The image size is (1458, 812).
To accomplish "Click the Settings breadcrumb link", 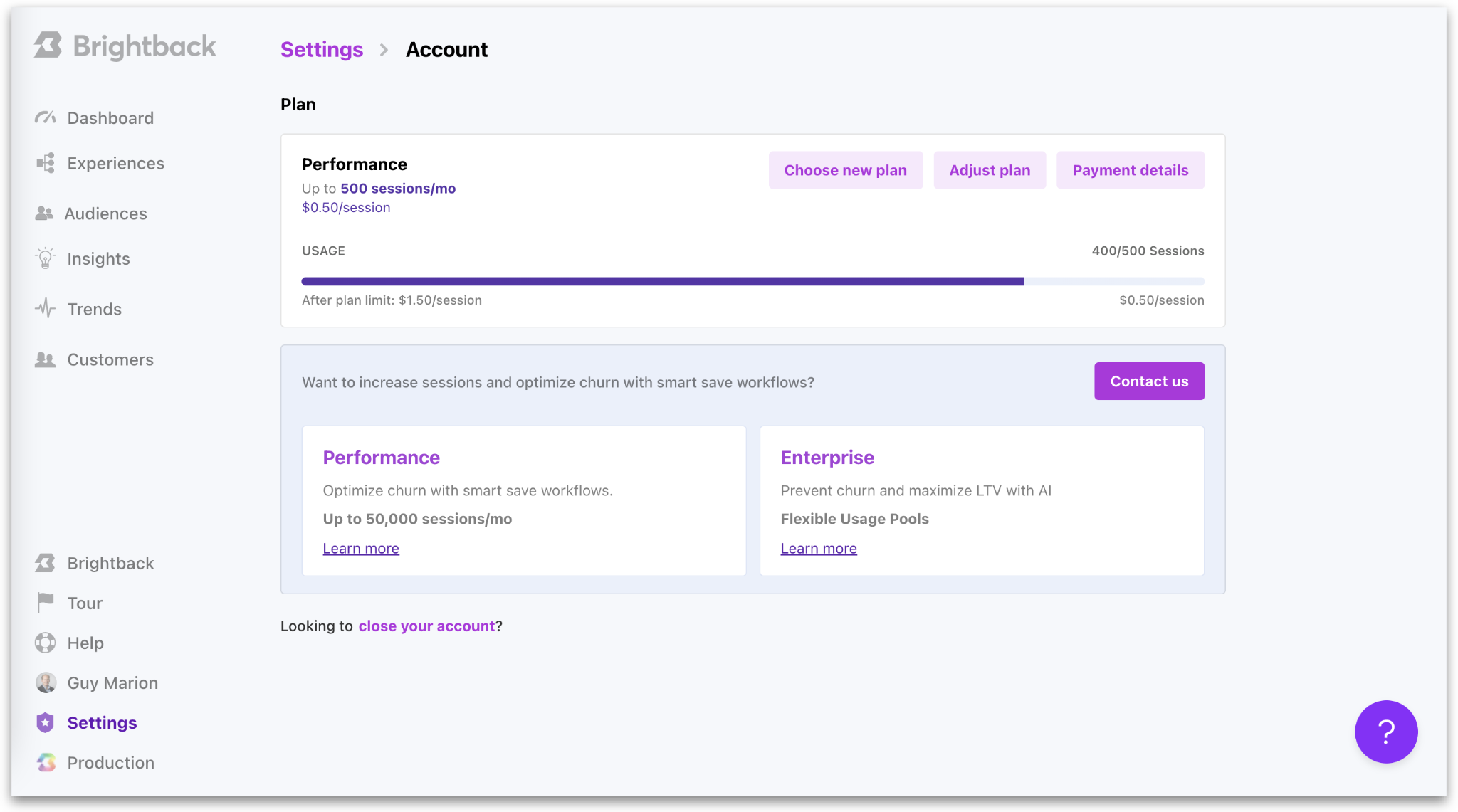I will point(321,50).
